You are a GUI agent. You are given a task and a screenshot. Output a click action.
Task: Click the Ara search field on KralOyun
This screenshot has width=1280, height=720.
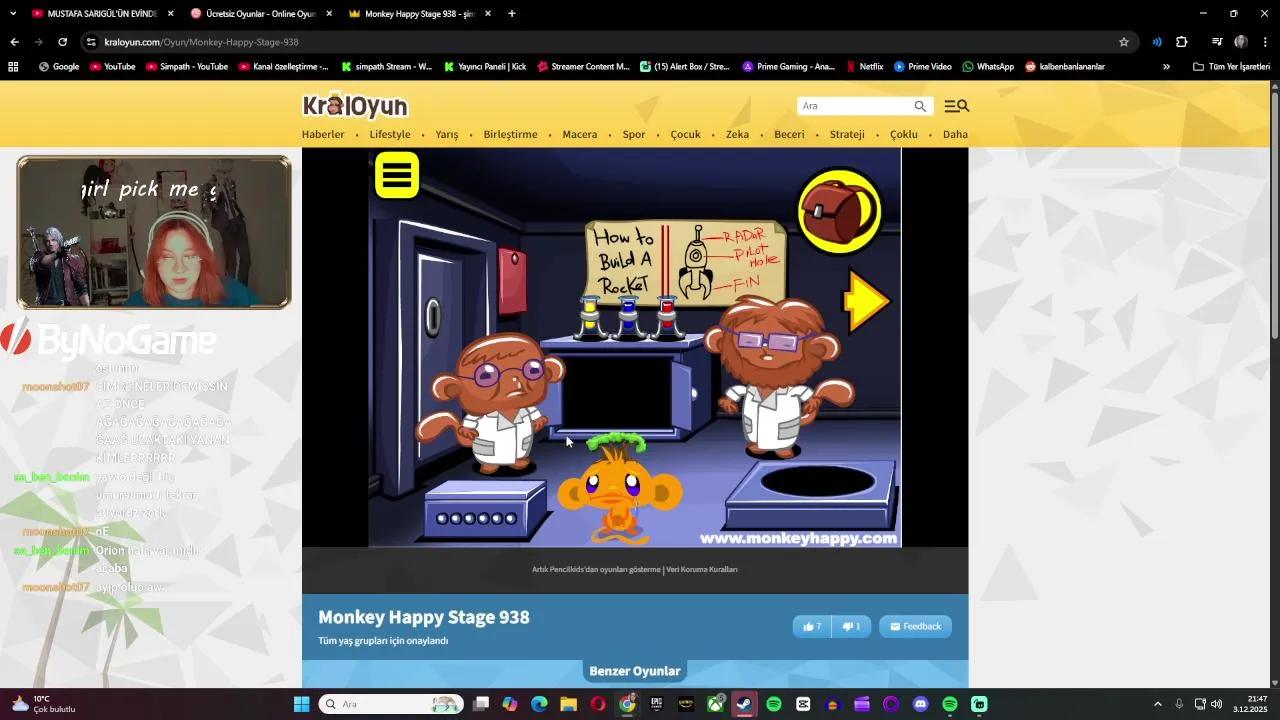tap(856, 106)
